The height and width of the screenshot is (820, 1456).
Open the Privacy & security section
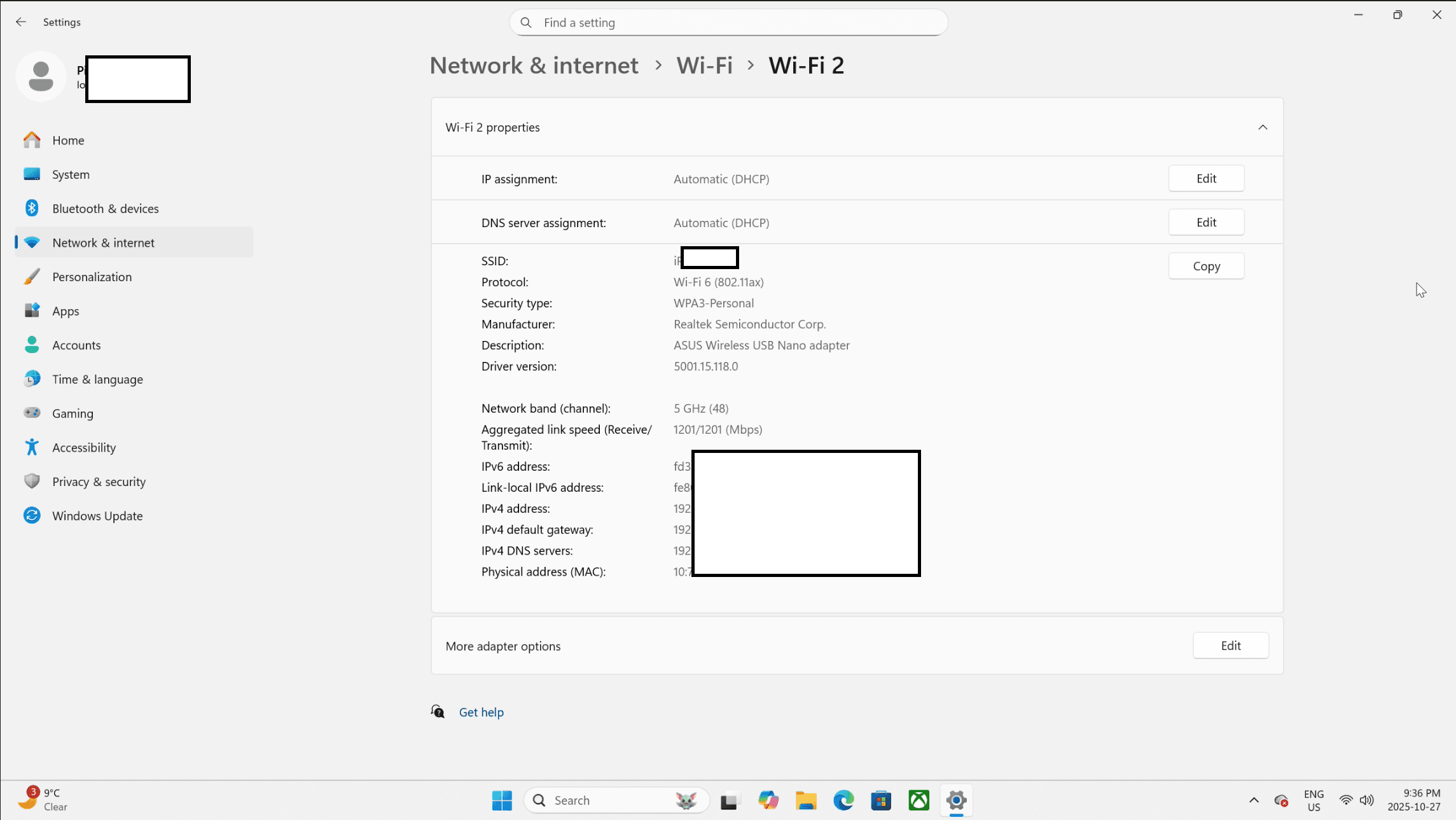click(99, 482)
